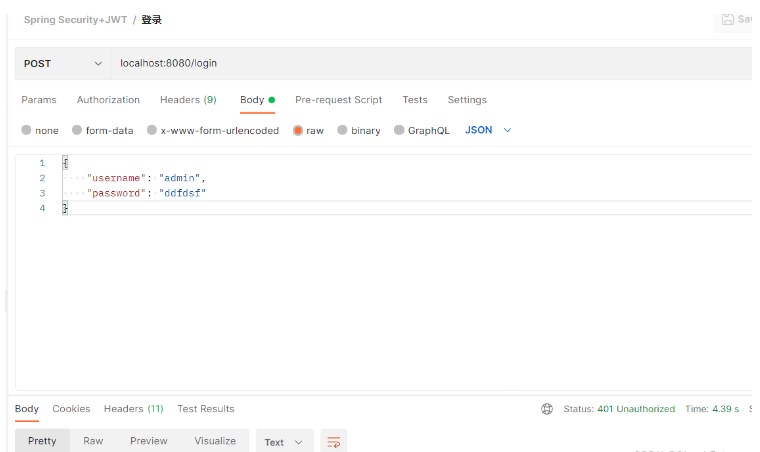Open the Pre-request Script tab
Viewport: 760px width, 452px height.
[x=338, y=100]
